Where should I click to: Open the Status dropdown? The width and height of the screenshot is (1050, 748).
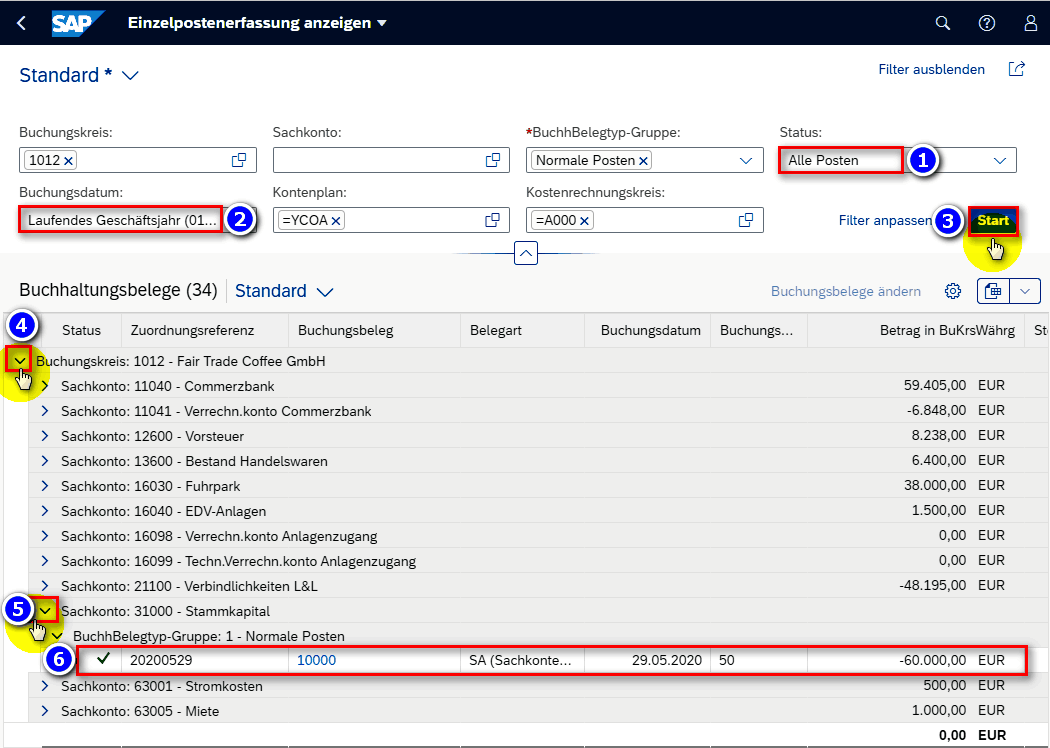[999, 160]
